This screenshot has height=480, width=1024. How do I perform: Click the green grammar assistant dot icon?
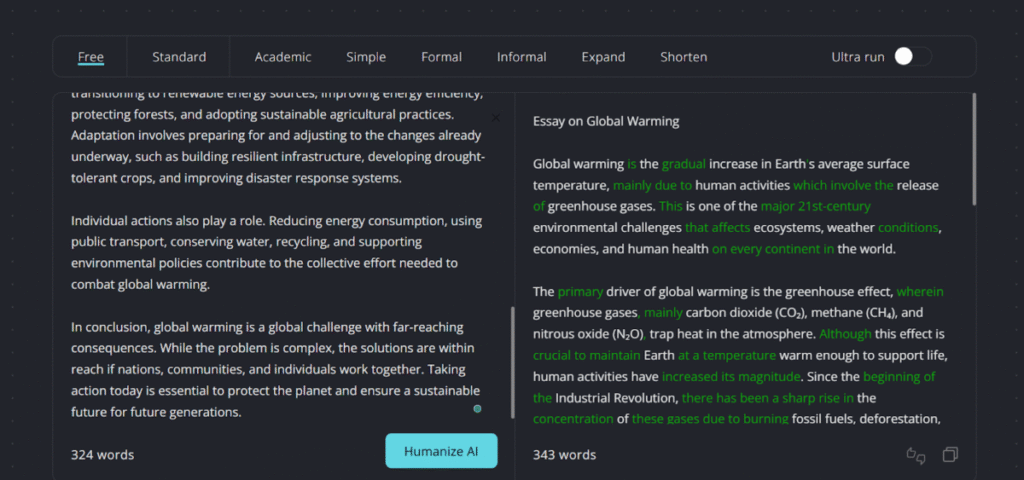tap(477, 408)
